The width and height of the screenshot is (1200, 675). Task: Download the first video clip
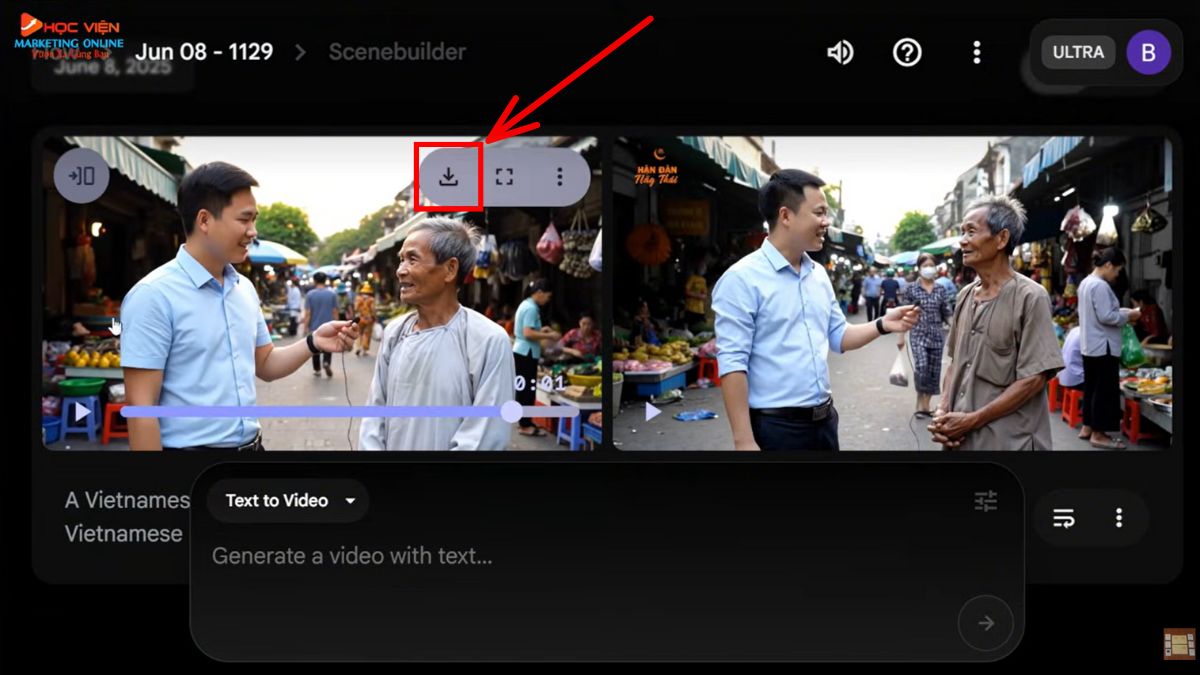[449, 177]
